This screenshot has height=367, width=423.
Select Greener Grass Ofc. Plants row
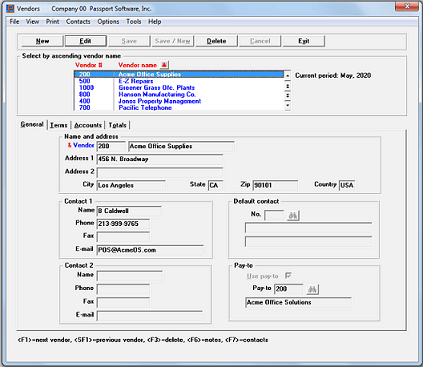coord(179,88)
